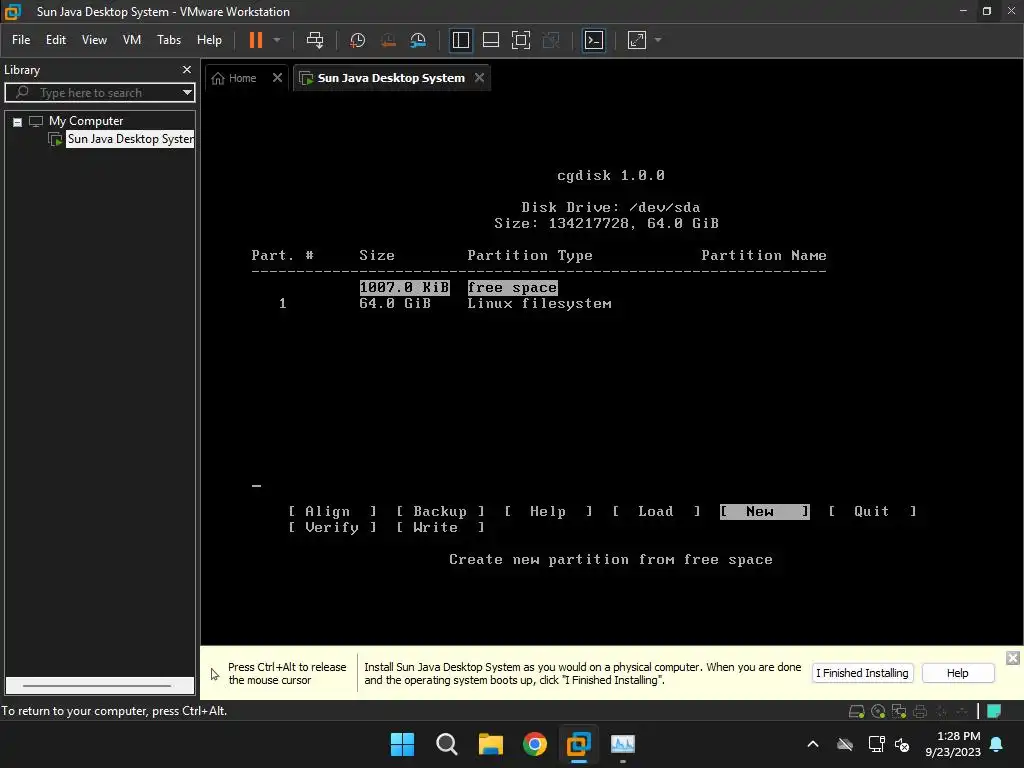
Task: Toggle the thumbnail bar view
Action: (490, 40)
